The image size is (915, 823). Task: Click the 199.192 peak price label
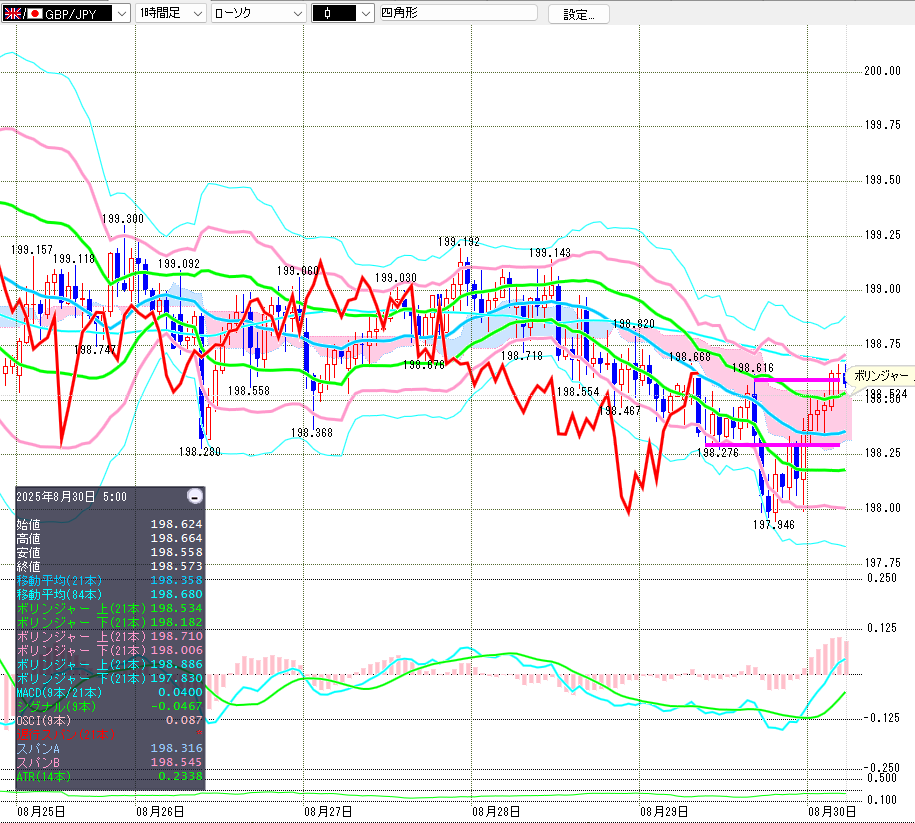pyautogui.click(x=459, y=242)
